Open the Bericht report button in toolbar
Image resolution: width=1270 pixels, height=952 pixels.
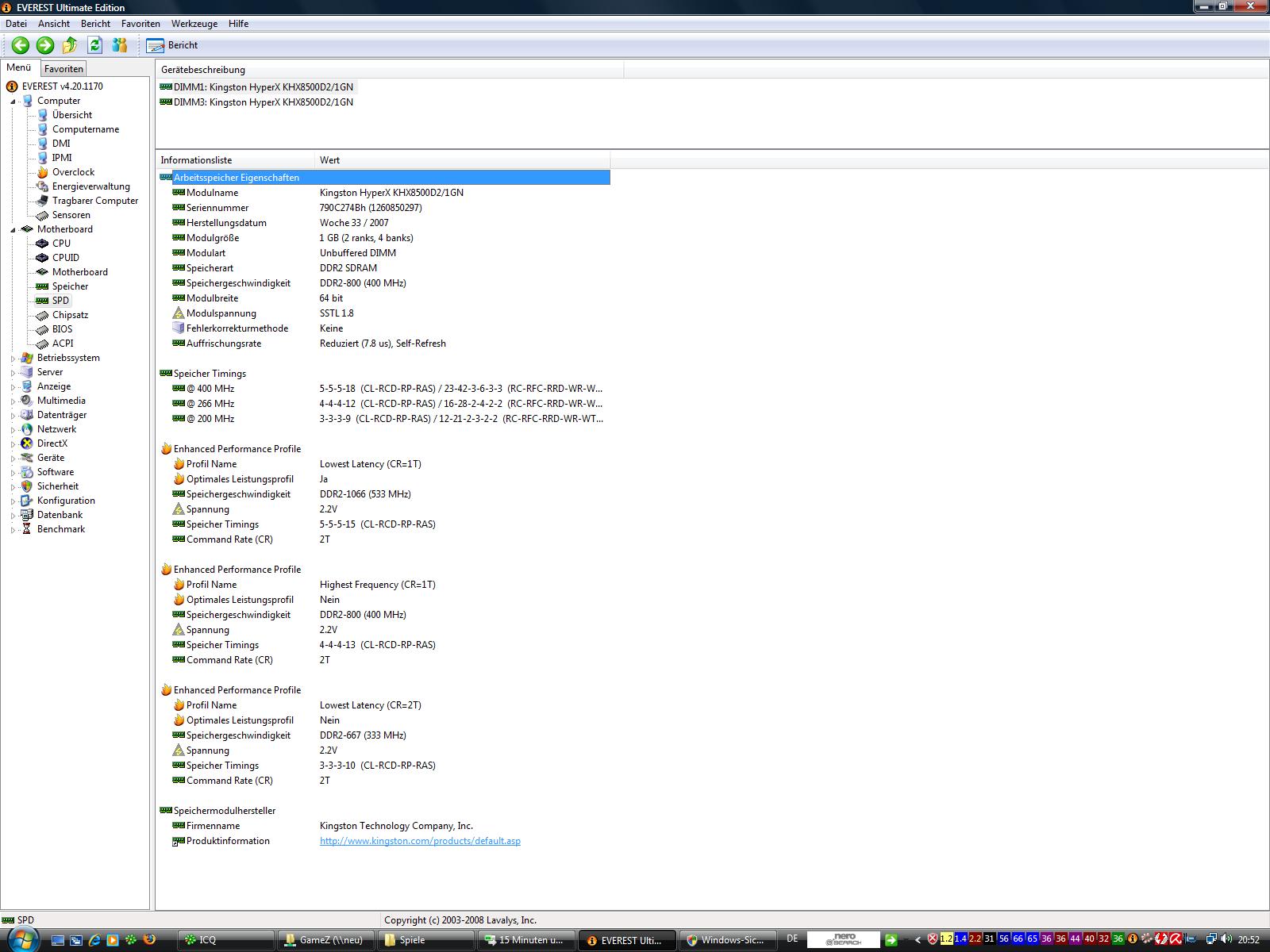[x=172, y=45]
